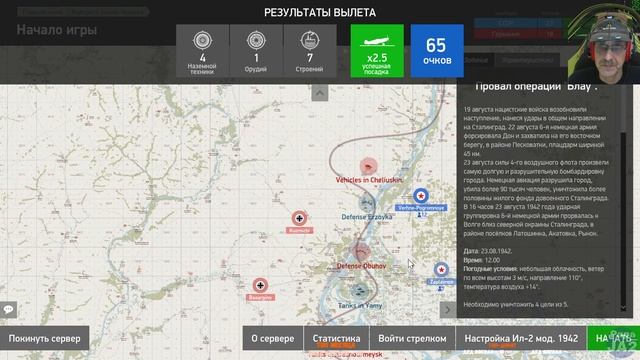Open Настройка Ил-2 мод. 1942 plane setup
This screenshot has height=360, width=640.
point(521,338)
